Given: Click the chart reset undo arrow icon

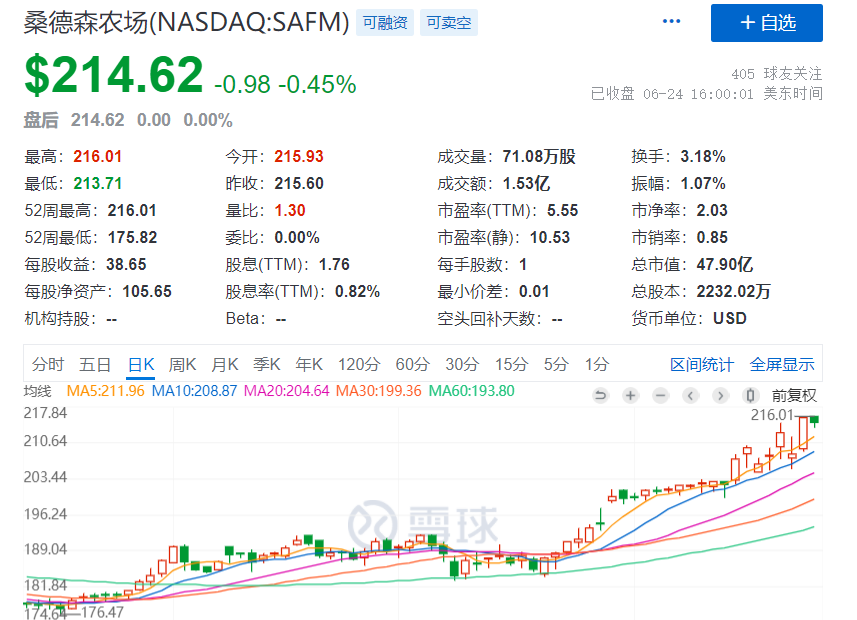Looking at the screenshot, I should (x=601, y=395).
